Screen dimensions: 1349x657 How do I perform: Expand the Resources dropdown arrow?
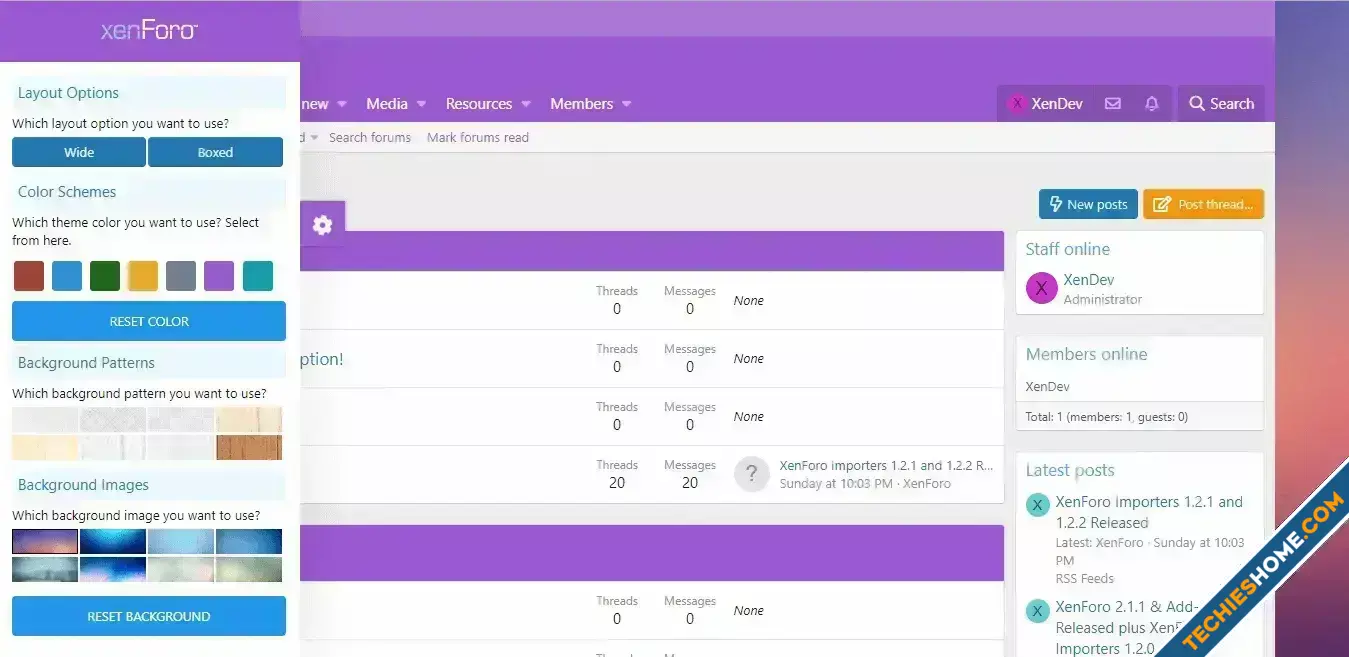526,104
